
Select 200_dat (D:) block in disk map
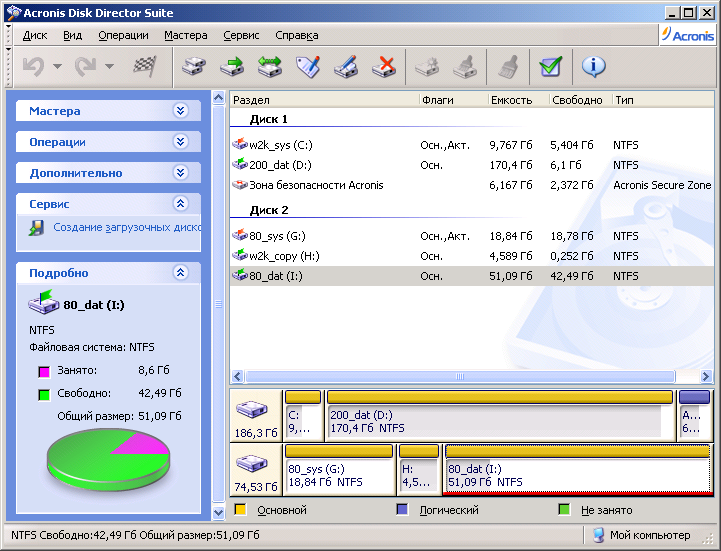(x=500, y=416)
